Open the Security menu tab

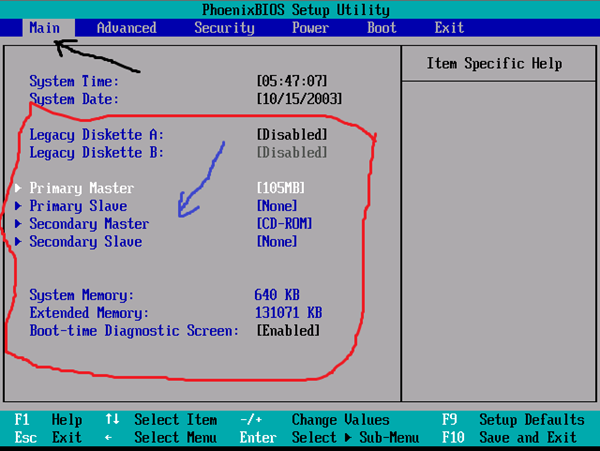(224, 28)
